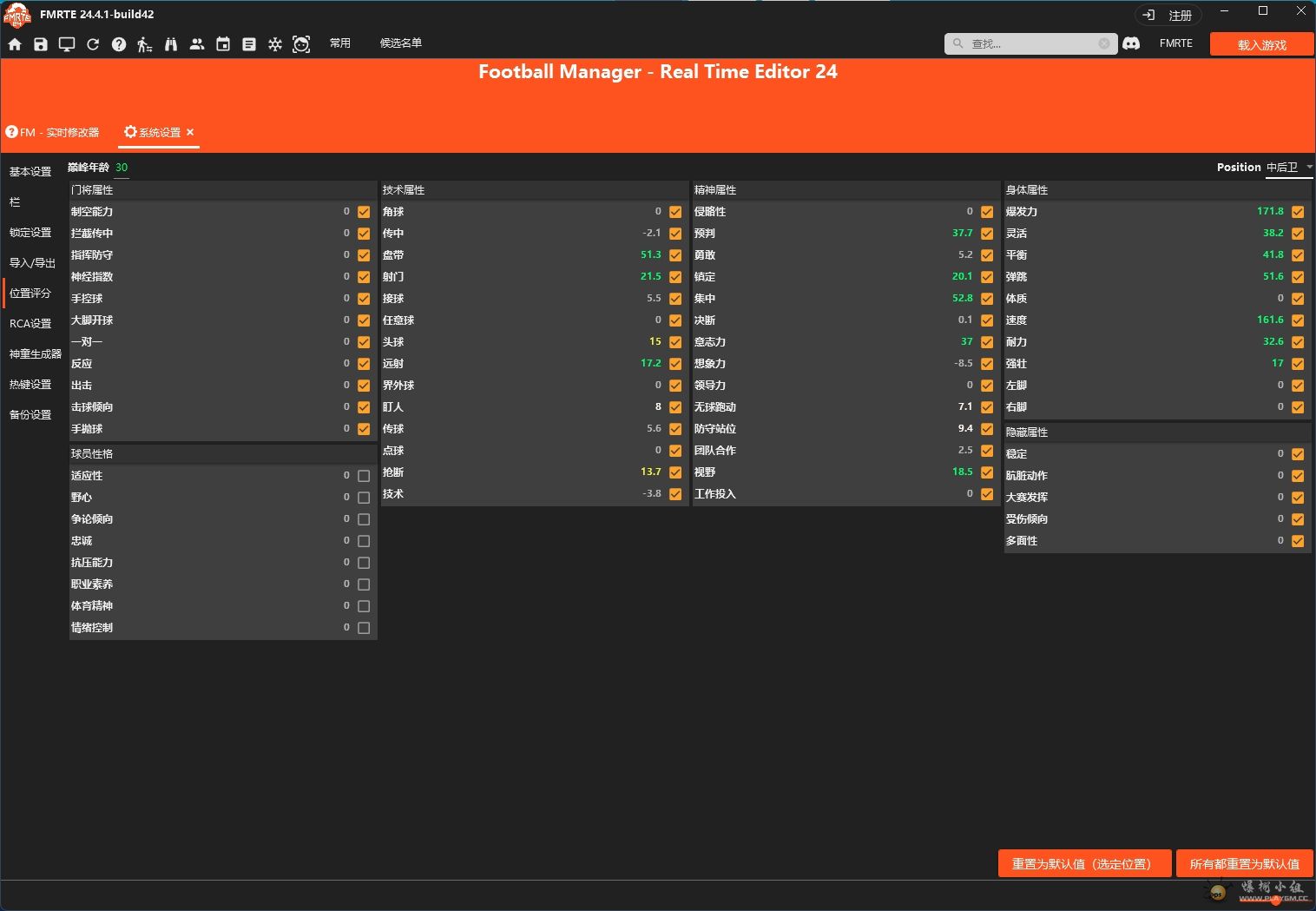Click 重置为默认值 (选定位置) button

[1085, 864]
